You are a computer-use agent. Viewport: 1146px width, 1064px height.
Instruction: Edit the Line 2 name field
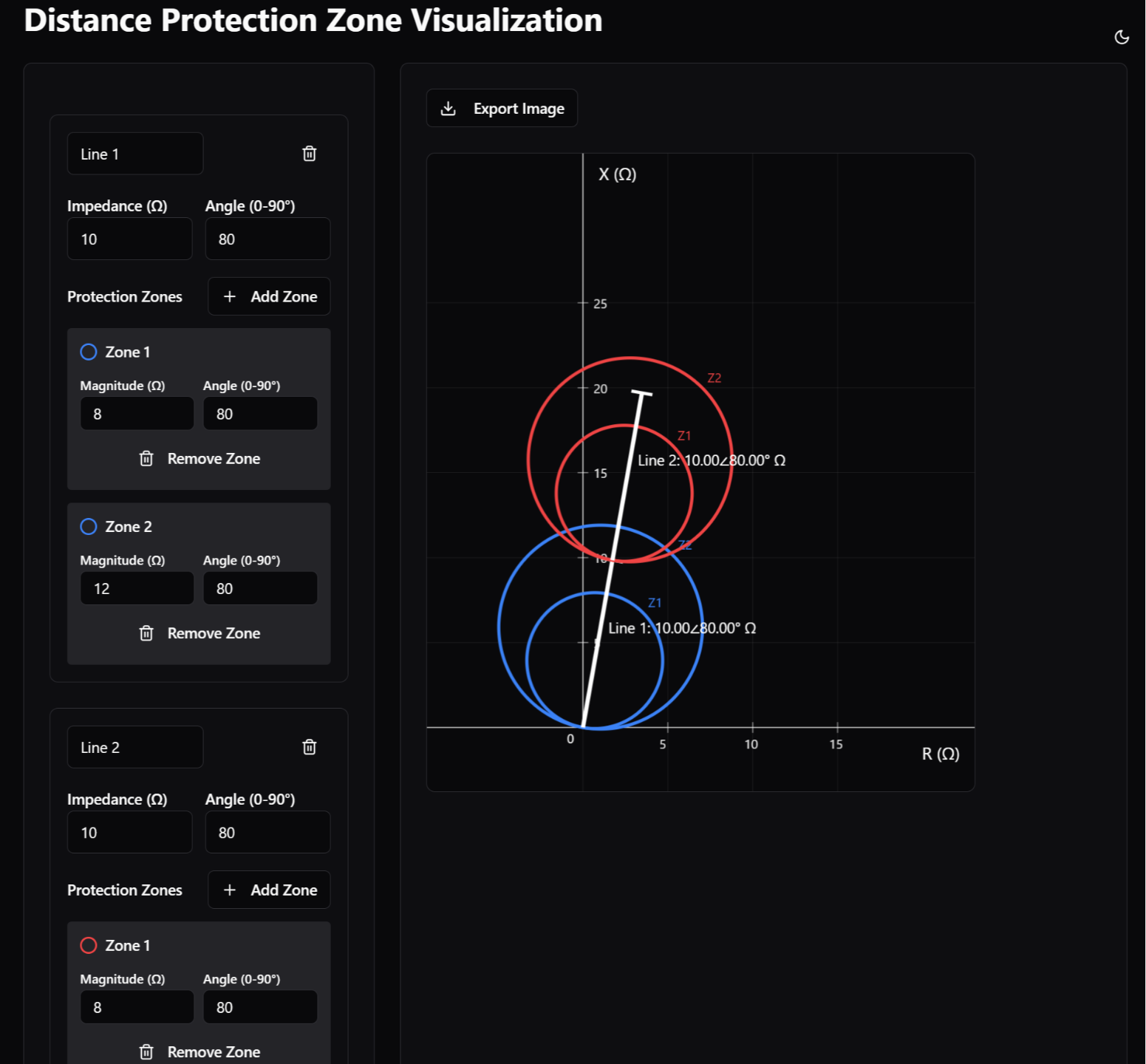pyautogui.click(x=135, y=747)
